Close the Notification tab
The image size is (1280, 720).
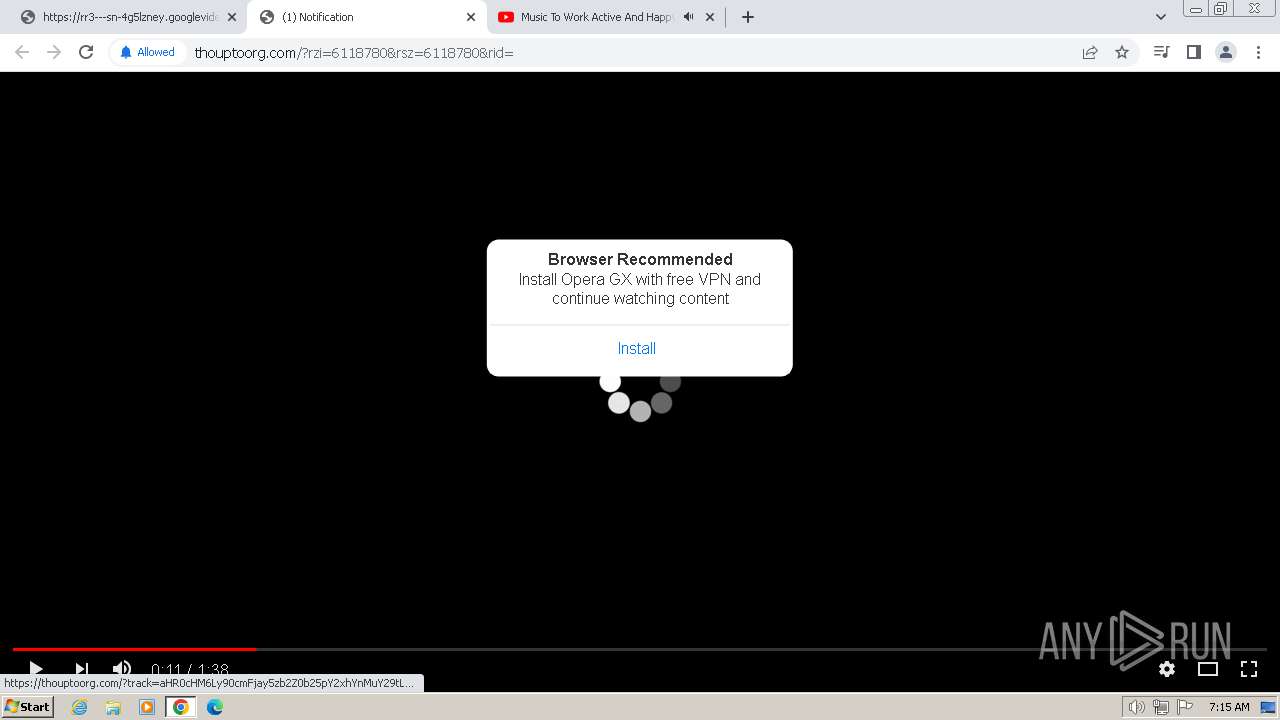(x=471, y=17)
